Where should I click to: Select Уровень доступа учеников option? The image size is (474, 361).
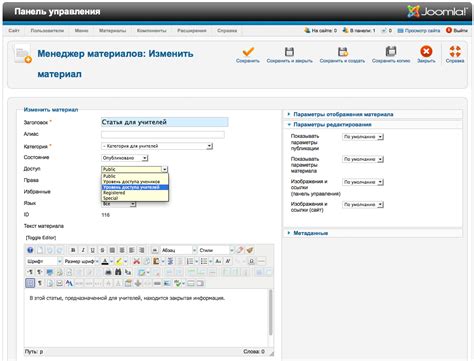(135, 182)
